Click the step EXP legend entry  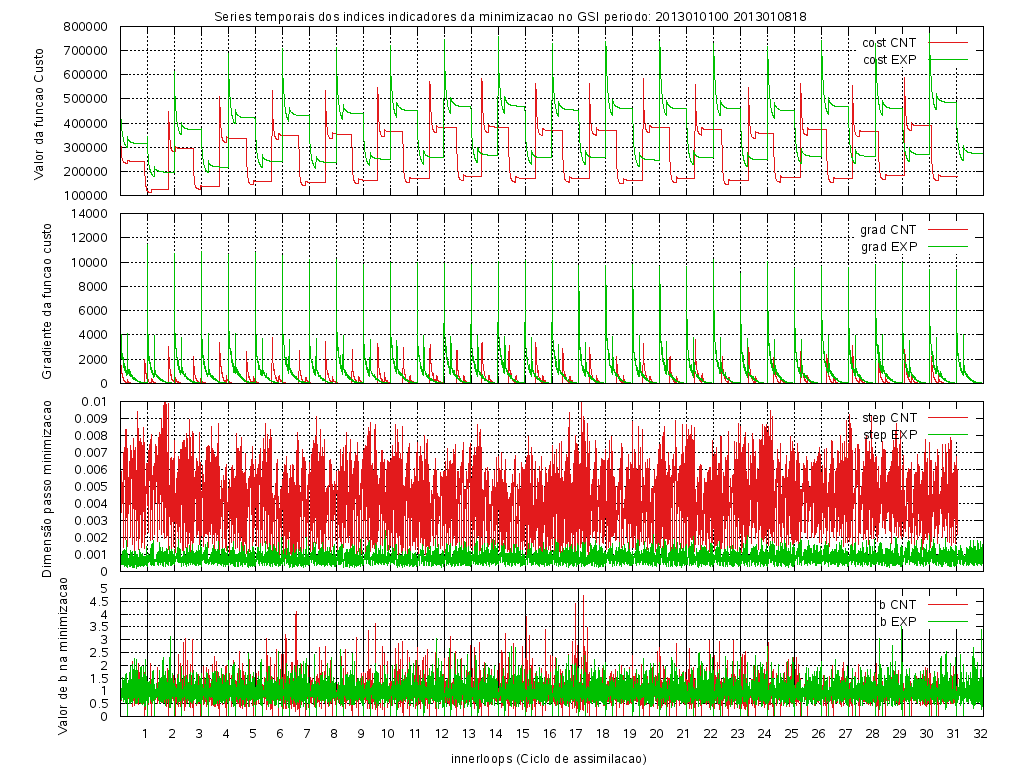(x=889, y=434)
